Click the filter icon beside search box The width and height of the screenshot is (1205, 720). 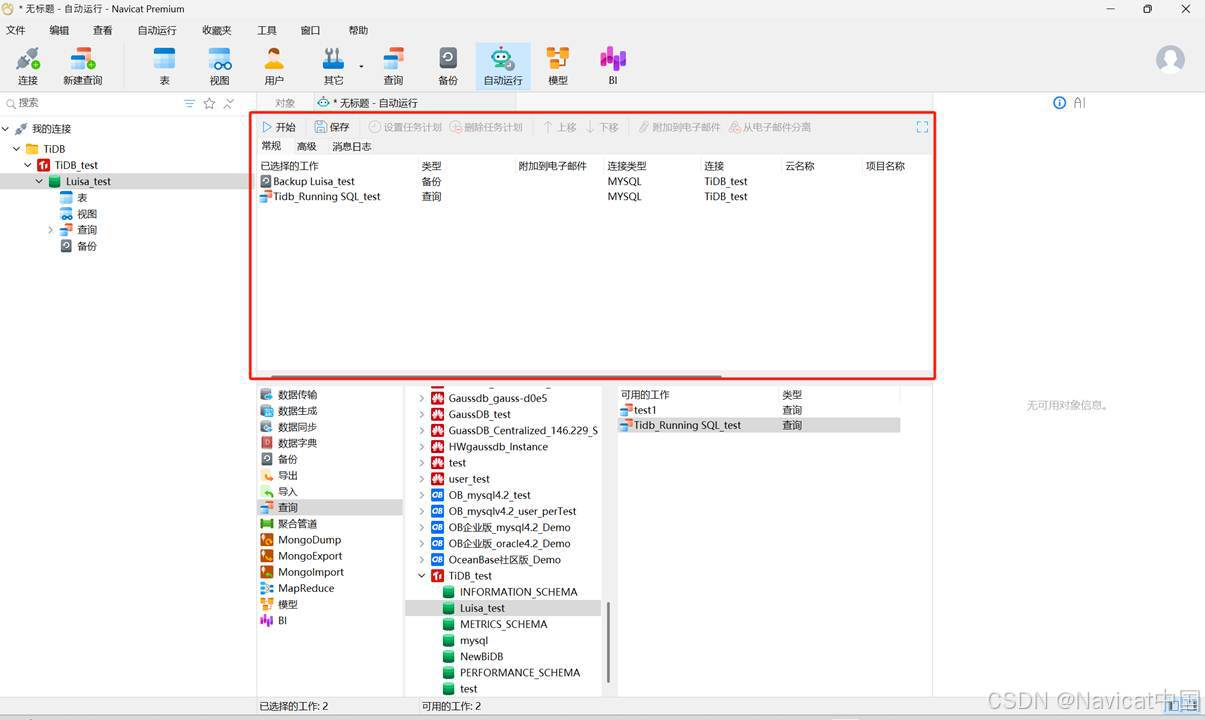(190, 103)
